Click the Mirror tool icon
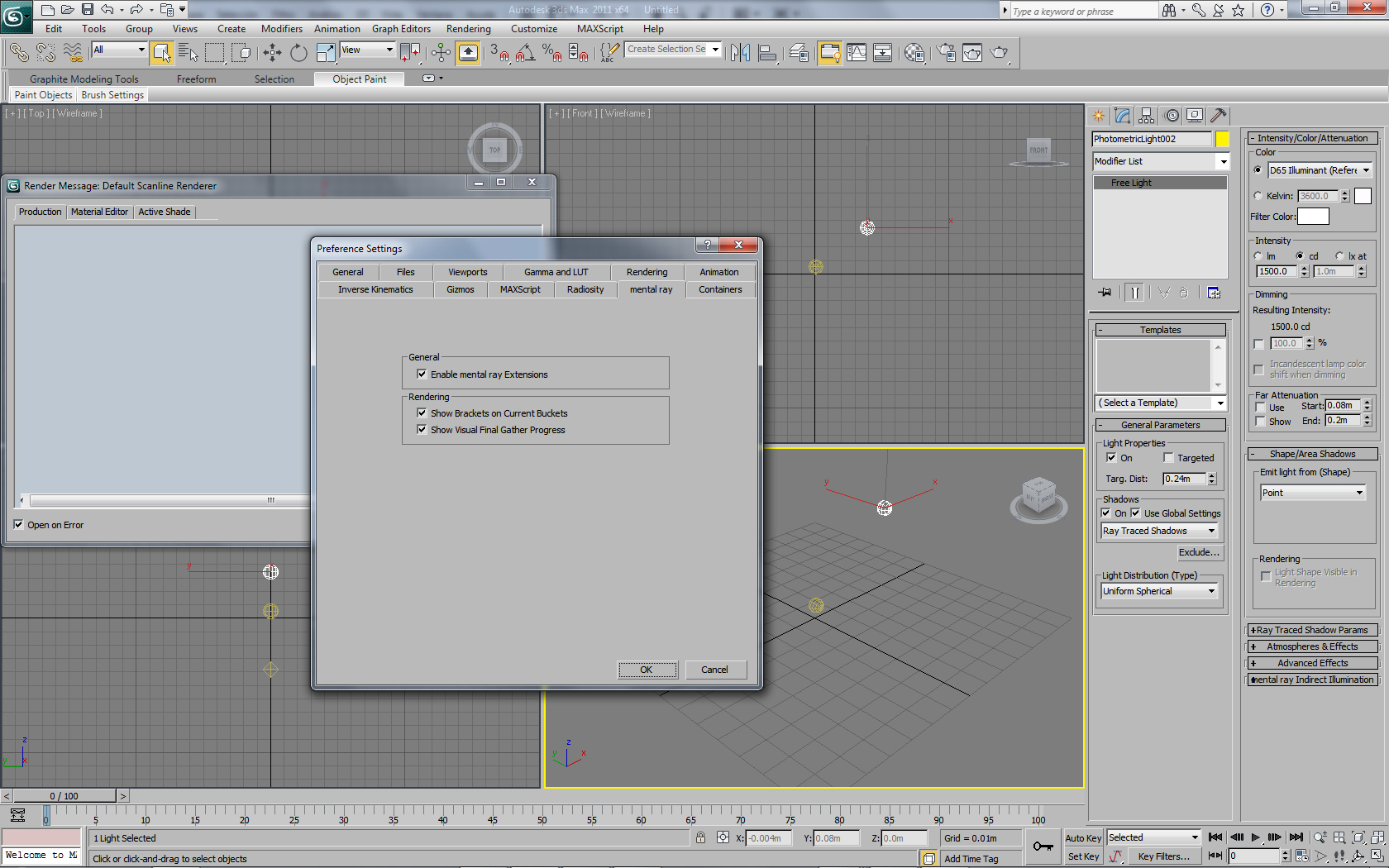Viewport: 1389px width, 868px height. point(741,53)
